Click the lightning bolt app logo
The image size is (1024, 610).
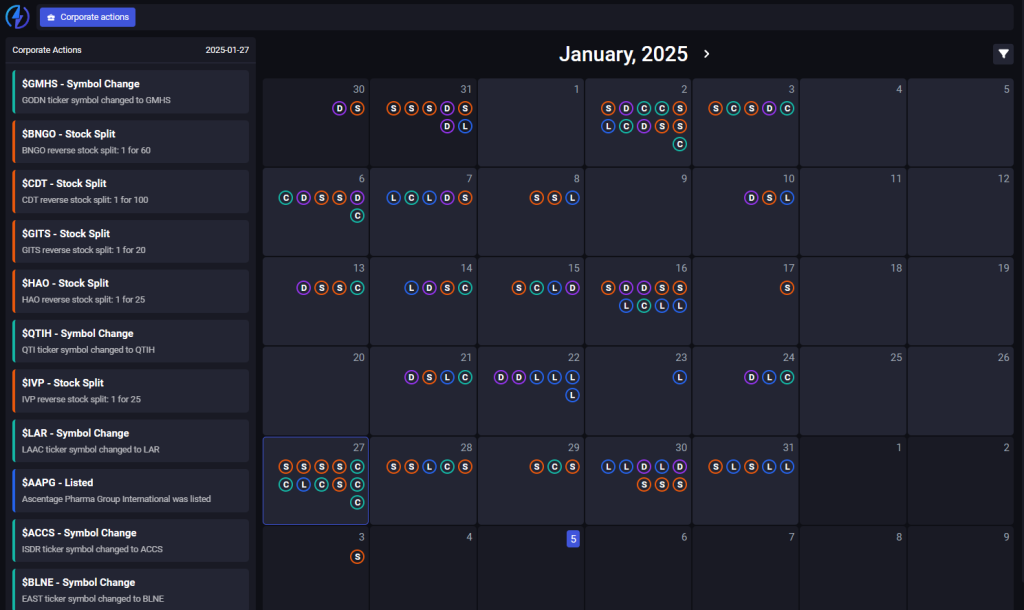[x=17, y=16]
